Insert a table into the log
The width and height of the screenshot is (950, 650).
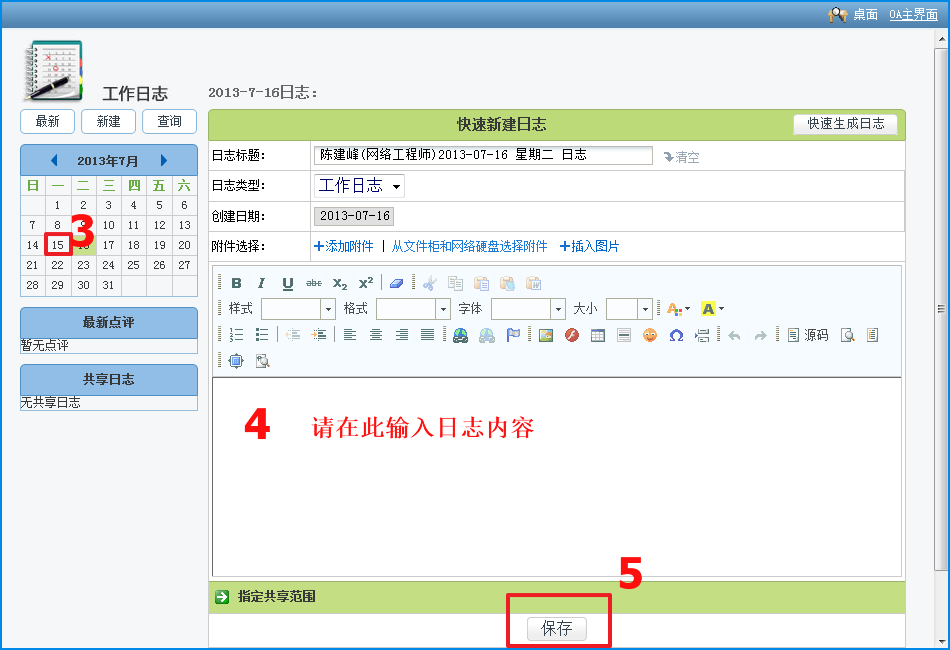tap(598, 335)
